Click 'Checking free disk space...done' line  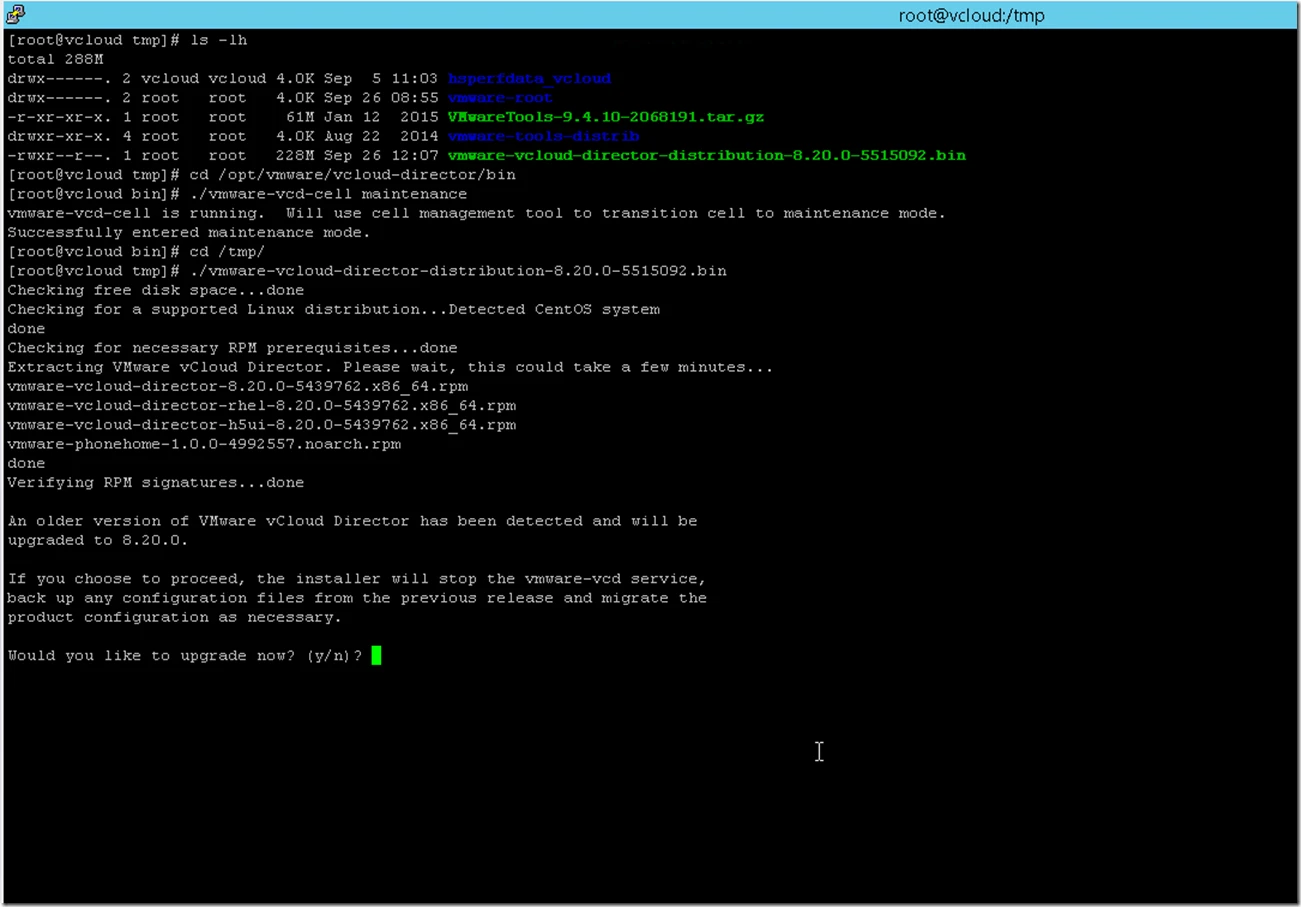coord(156,290)
